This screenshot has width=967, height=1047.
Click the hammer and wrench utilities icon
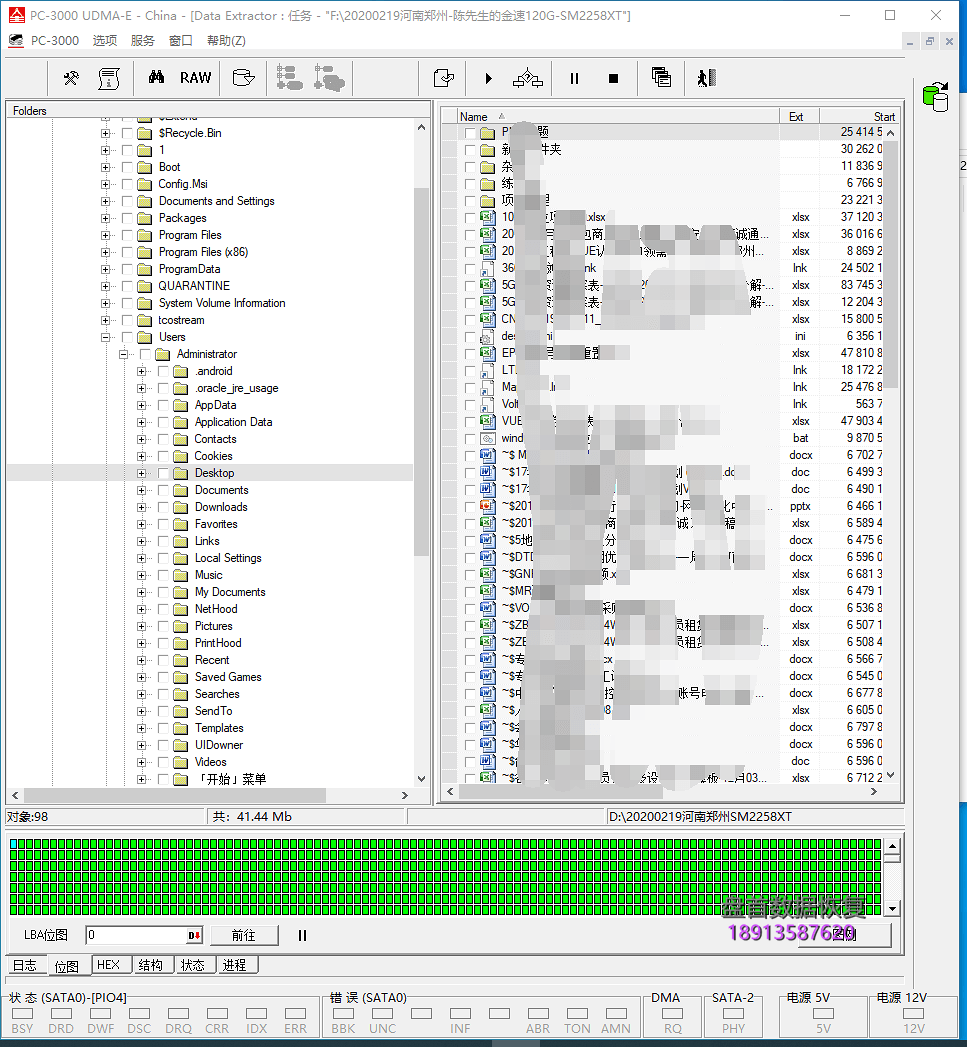point(71,78)
